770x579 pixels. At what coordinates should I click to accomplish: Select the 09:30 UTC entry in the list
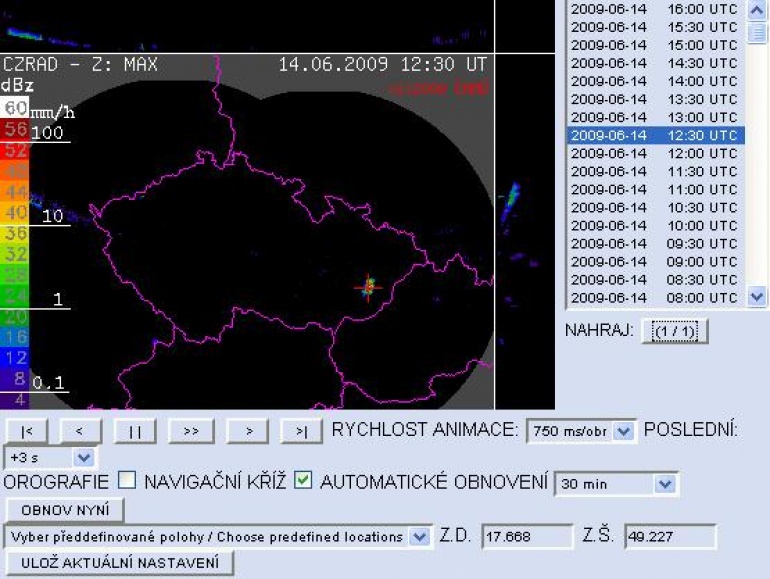point(655,244)
